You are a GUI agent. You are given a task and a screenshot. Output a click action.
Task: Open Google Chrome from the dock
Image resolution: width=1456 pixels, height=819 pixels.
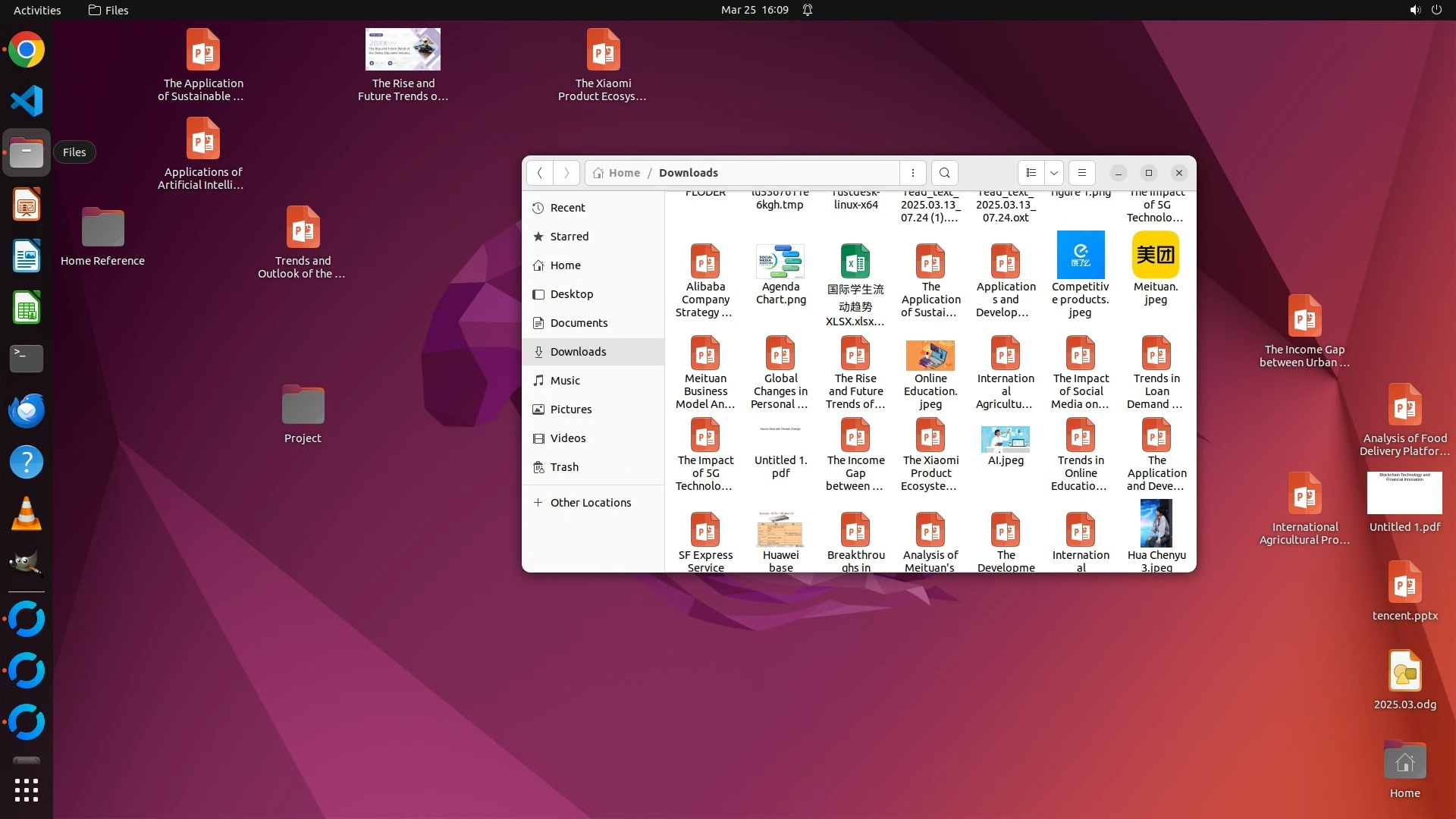pyautogui.click(x=27, y=50)
